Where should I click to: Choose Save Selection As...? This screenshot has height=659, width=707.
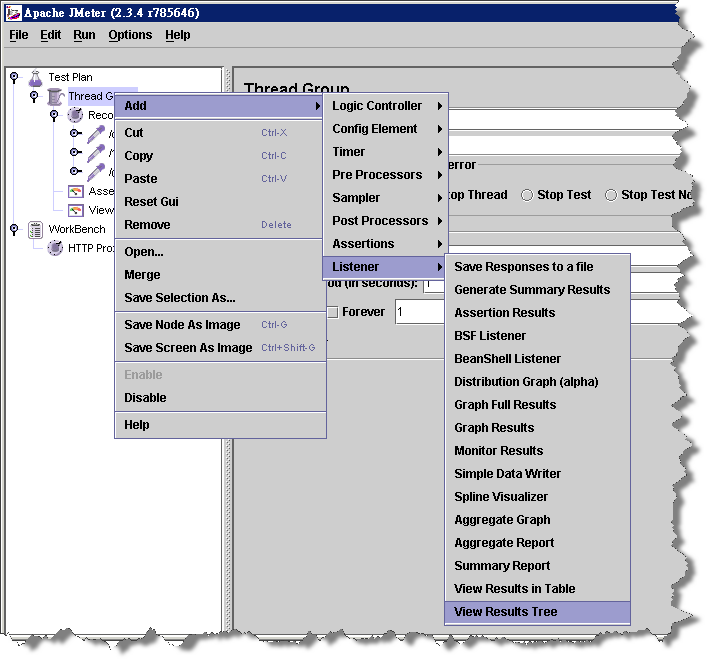point(220,298)
